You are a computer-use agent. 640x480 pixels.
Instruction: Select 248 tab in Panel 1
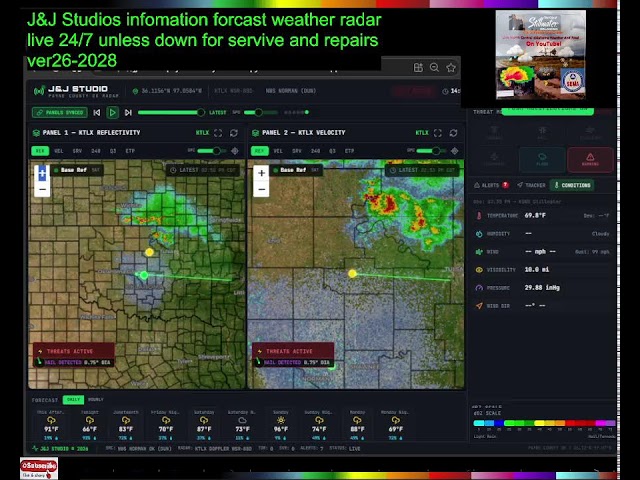[x=96, y=151]
